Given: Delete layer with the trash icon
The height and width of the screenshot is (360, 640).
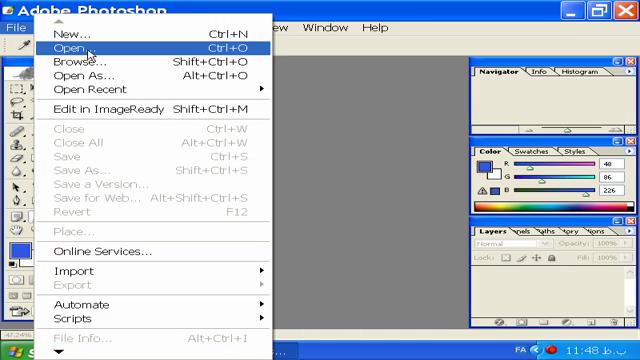Looking at the screenshot, I should point(614,322).
